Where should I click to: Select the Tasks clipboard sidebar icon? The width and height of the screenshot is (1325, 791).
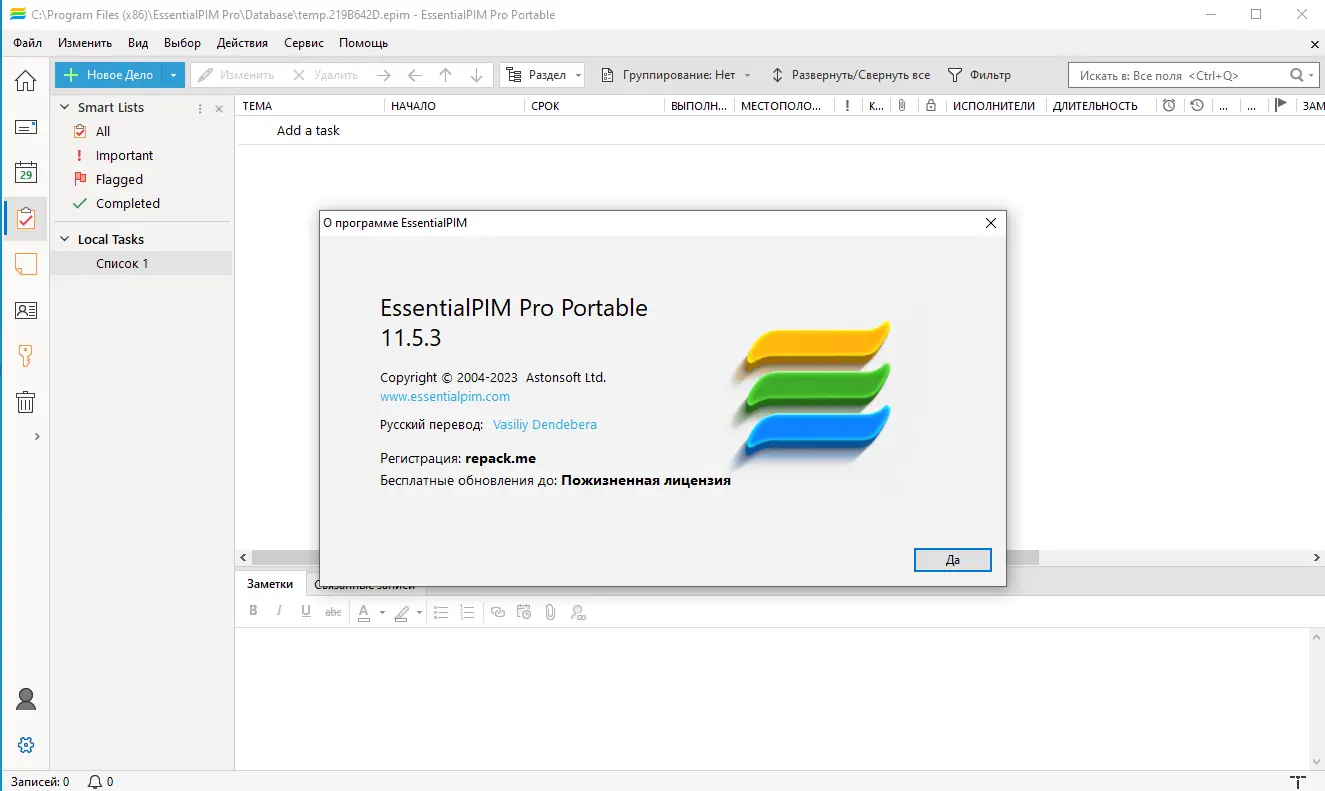click(x=25, y=218)
